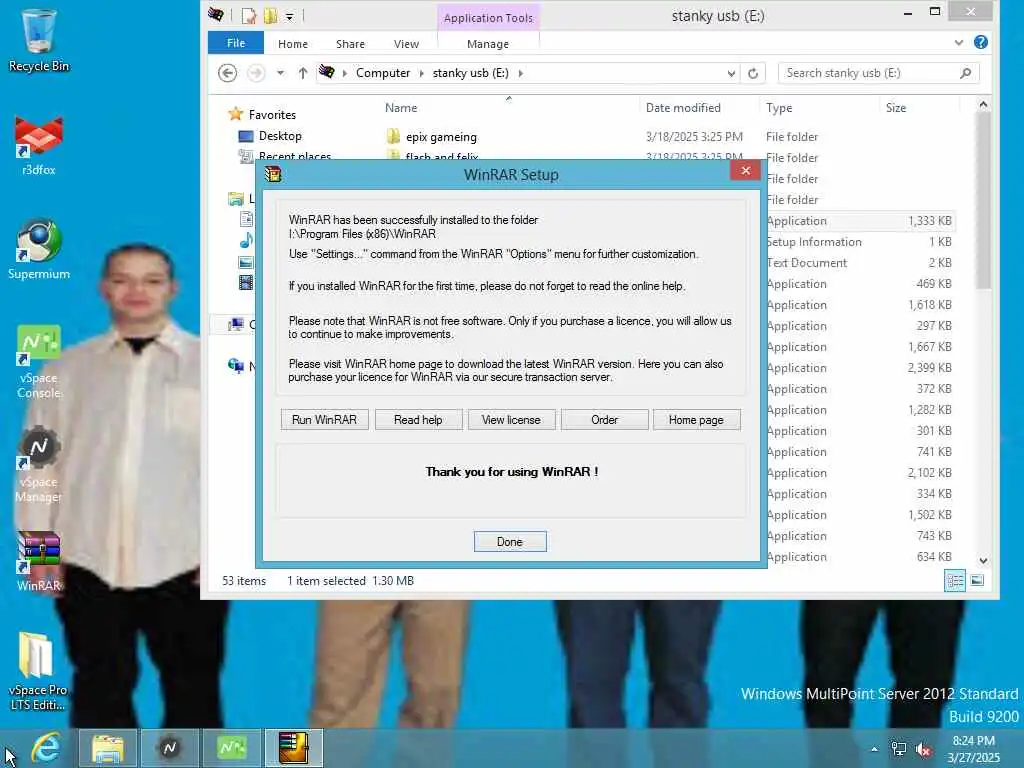Click the New folder quick access icon
Viewport: 1024px width, 768px height.
click(270, 16)
